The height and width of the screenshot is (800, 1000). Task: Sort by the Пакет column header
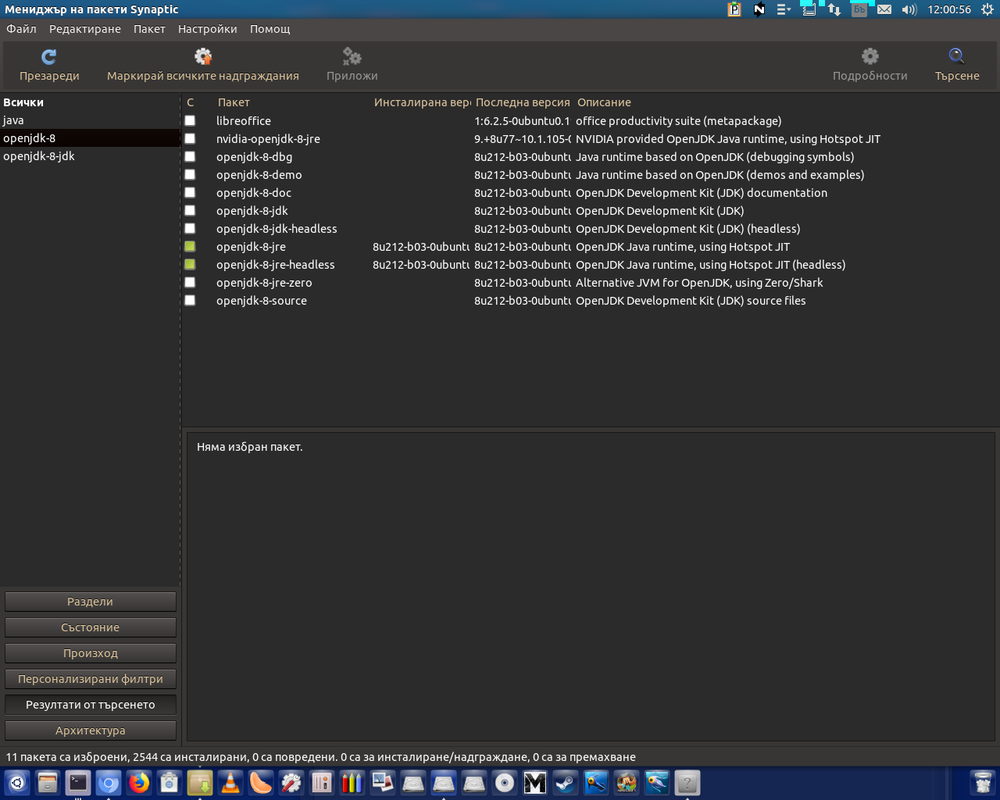tap(293, 102)
